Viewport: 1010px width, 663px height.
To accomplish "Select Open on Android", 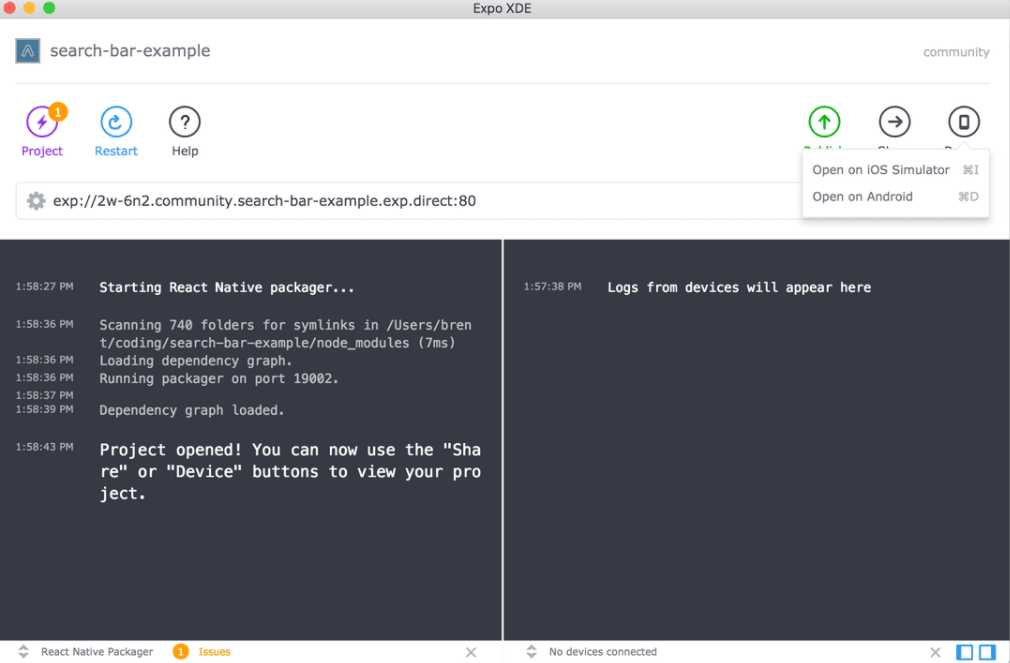I will click(x=895, y=197).
